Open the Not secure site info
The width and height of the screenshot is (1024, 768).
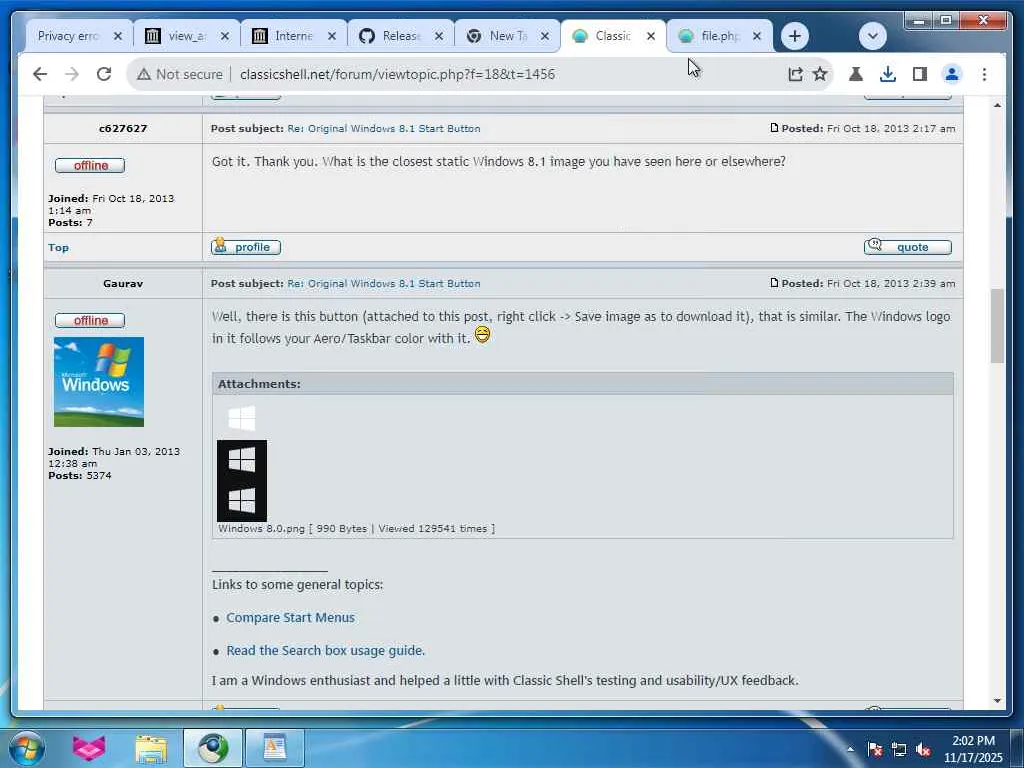pos(180,74)
